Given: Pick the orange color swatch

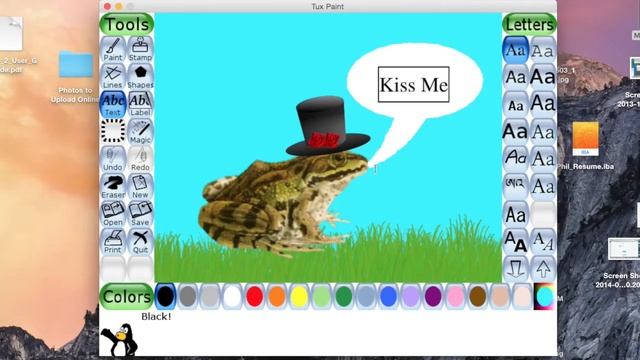Looking at the screenshot, I should pyautogui.click(x=277, y=296).
